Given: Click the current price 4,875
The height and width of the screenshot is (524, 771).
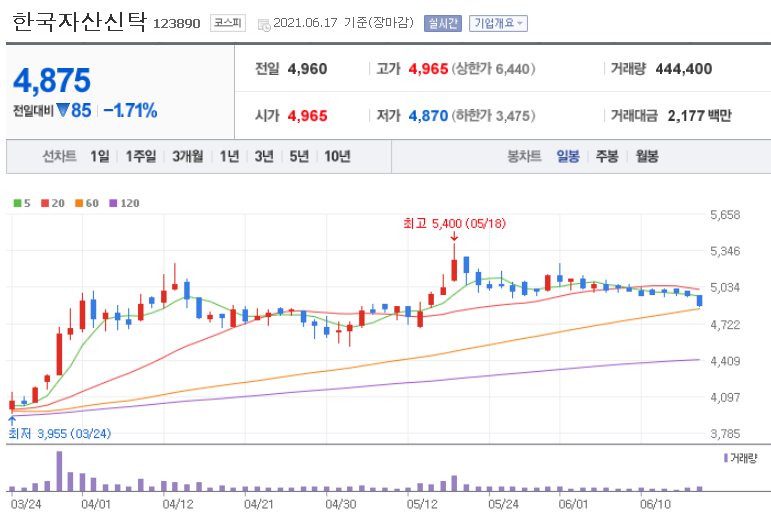Looking at the screenshot, I should (52, 80).
